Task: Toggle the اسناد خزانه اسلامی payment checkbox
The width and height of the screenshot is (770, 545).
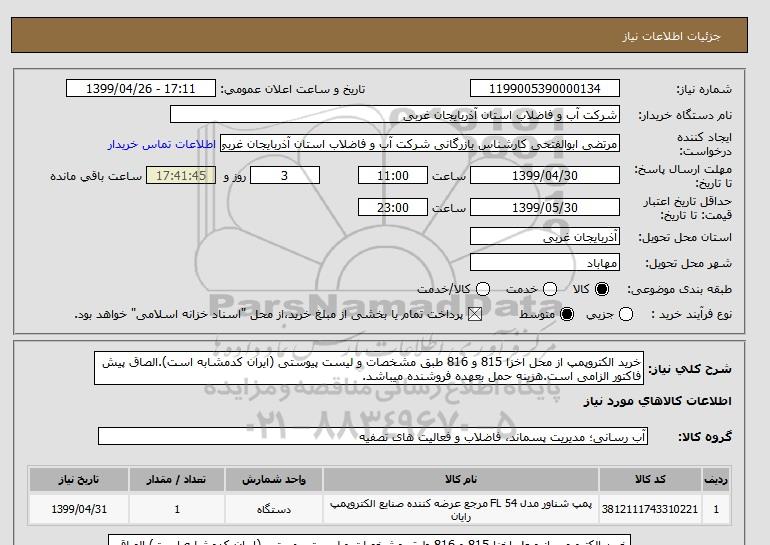Action: pyautogui.click(x=475, y=314)
